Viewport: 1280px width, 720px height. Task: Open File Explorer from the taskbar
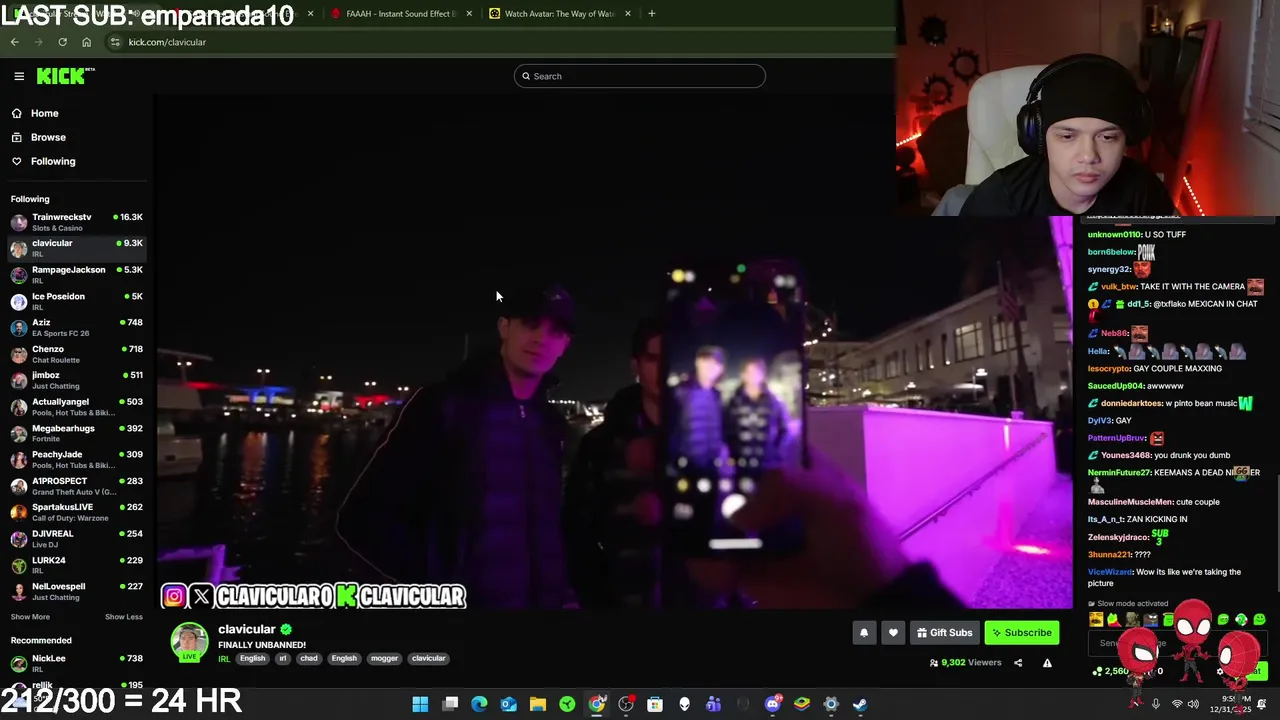pyautogui.click(x=537, y=704)
